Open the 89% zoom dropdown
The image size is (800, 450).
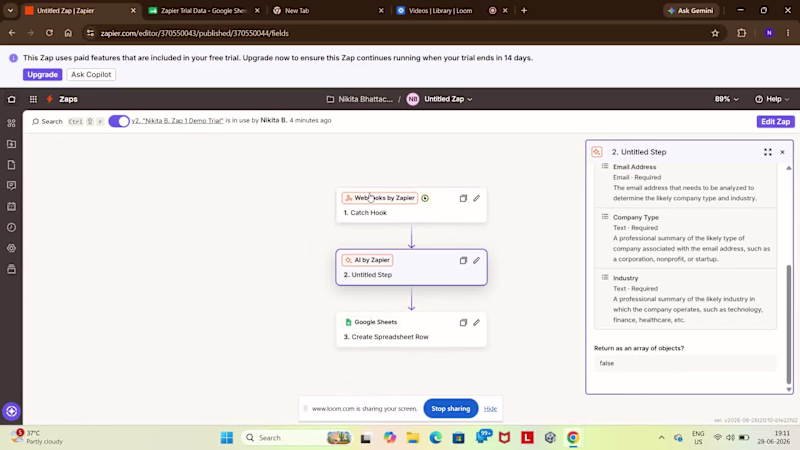pos(727,99)
